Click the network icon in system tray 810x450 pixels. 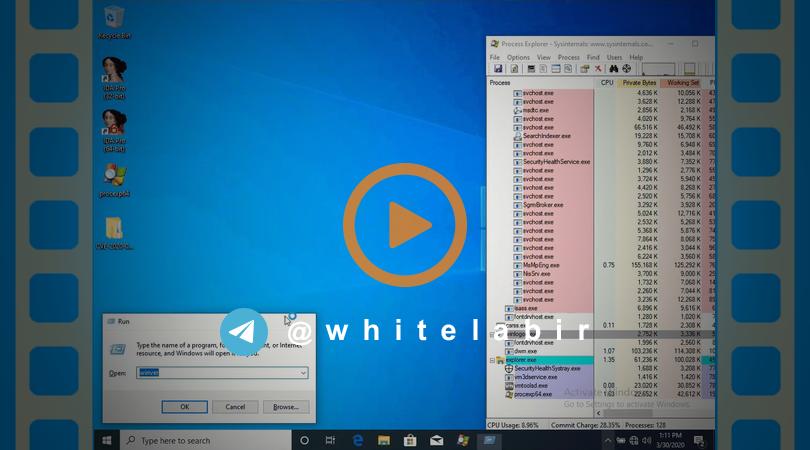point(634,440)
